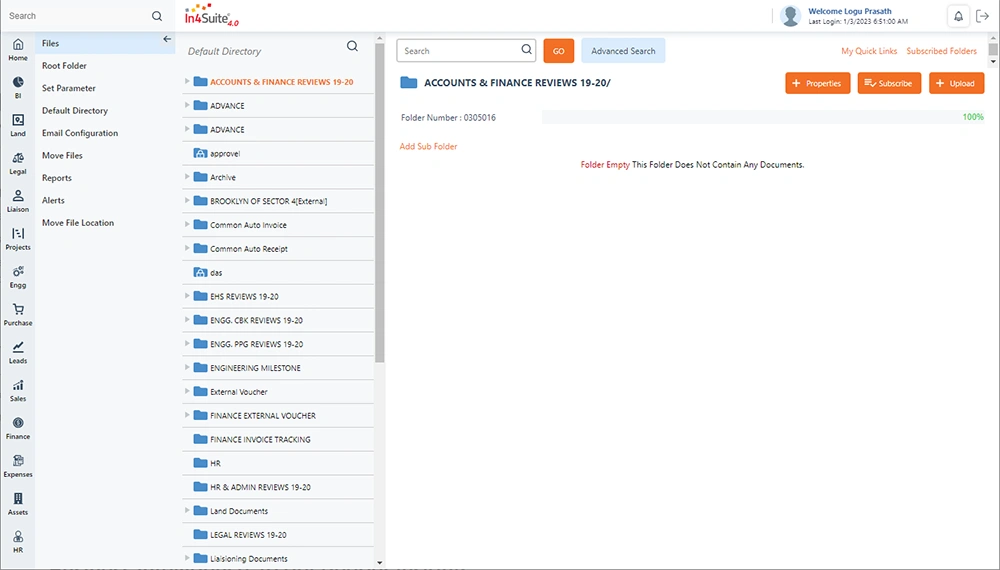Screen dimensions: 1000x570
Task: Select the FINANCE INVOICE TRACKING folder
Action: (x=260, y=440)
